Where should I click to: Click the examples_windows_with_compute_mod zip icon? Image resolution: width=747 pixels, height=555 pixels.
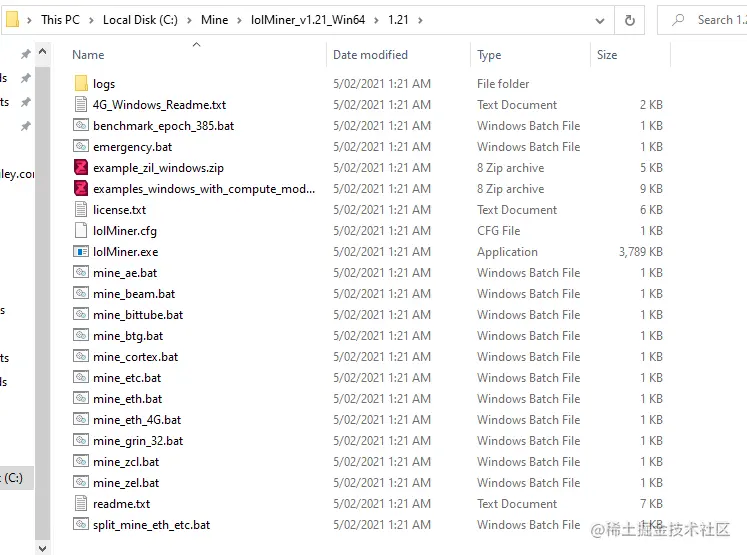pyautogui.click(x=81, y=188)
